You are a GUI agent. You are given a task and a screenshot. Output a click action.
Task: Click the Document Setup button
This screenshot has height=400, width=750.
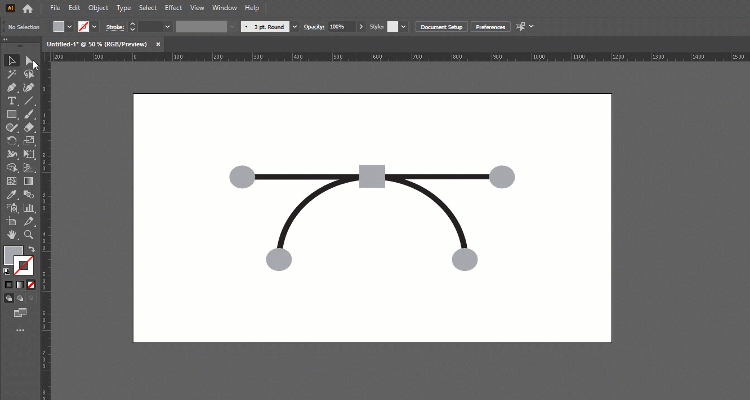442,26
